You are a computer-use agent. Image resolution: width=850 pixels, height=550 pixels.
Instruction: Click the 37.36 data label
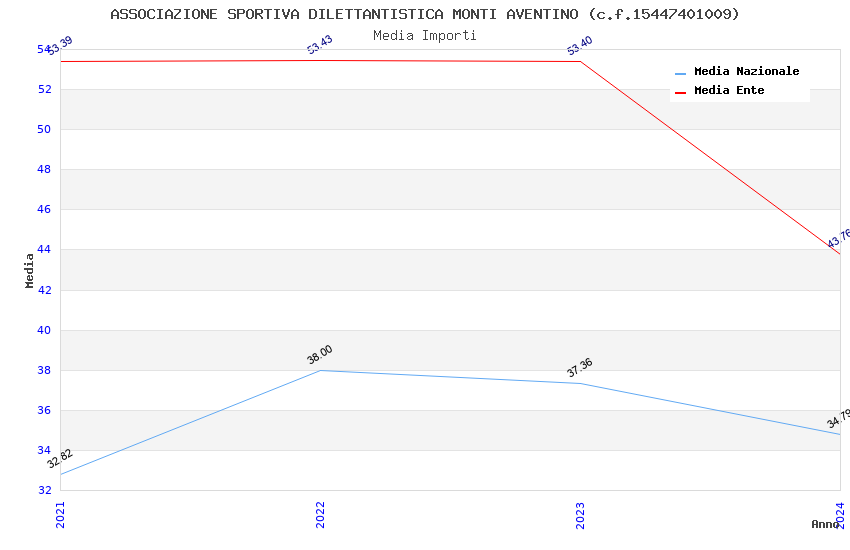(580, 367)
